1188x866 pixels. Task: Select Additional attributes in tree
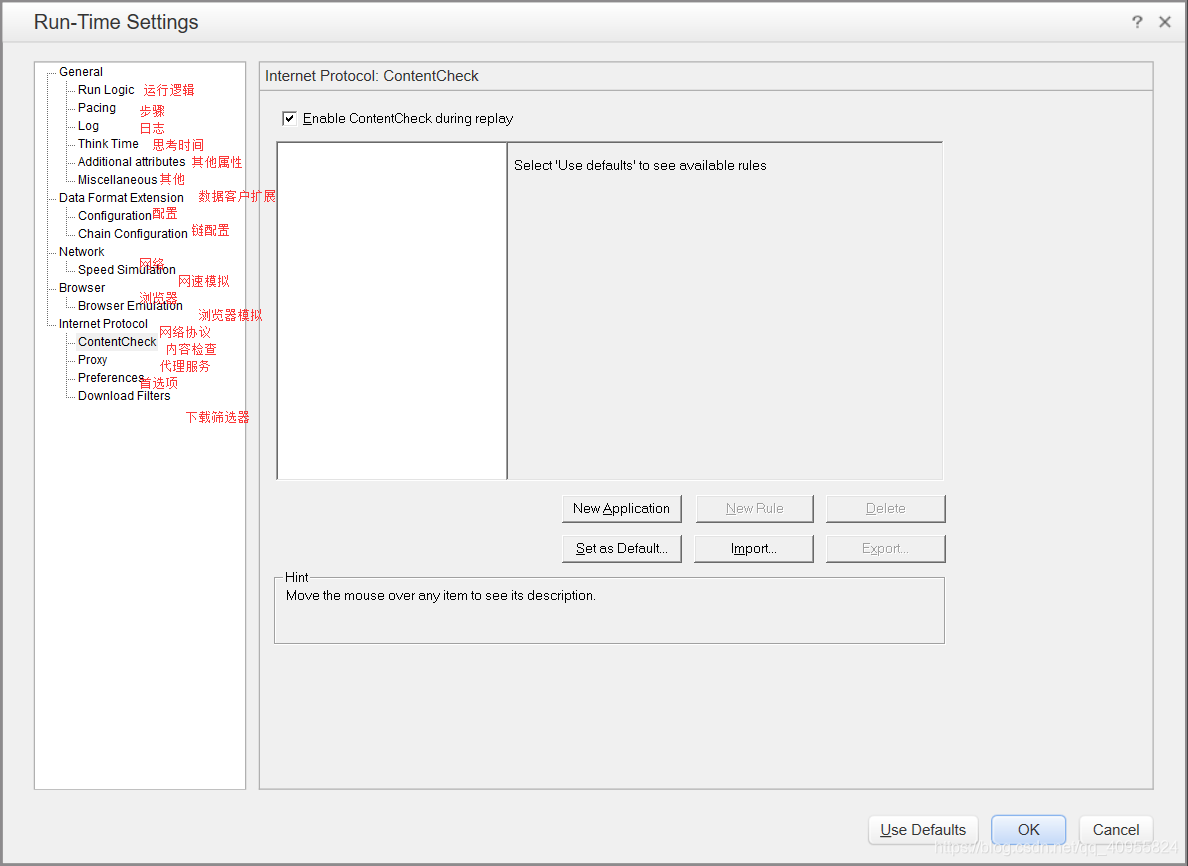[131, 162]
